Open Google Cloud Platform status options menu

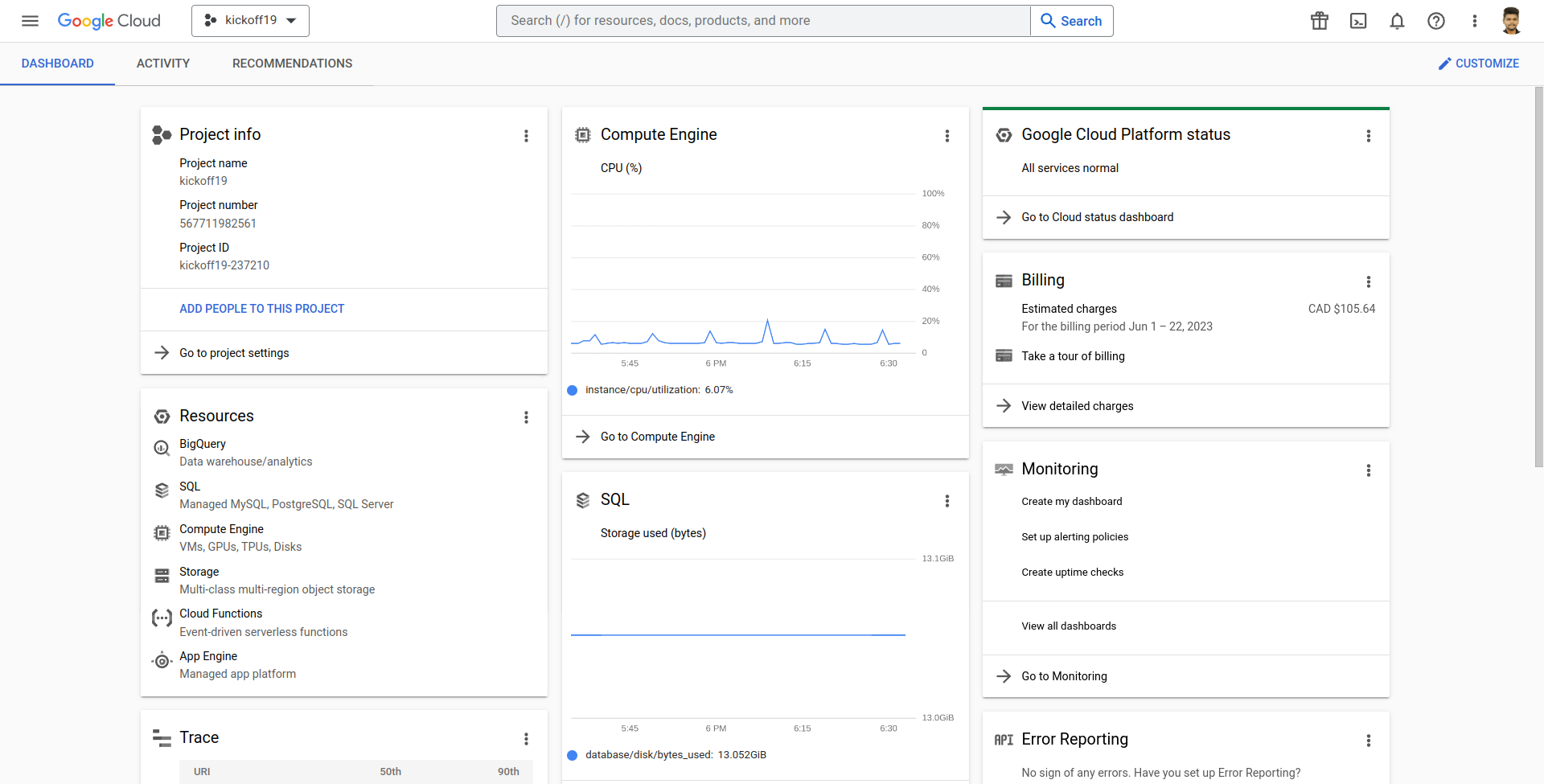(x=1369, y=136)
